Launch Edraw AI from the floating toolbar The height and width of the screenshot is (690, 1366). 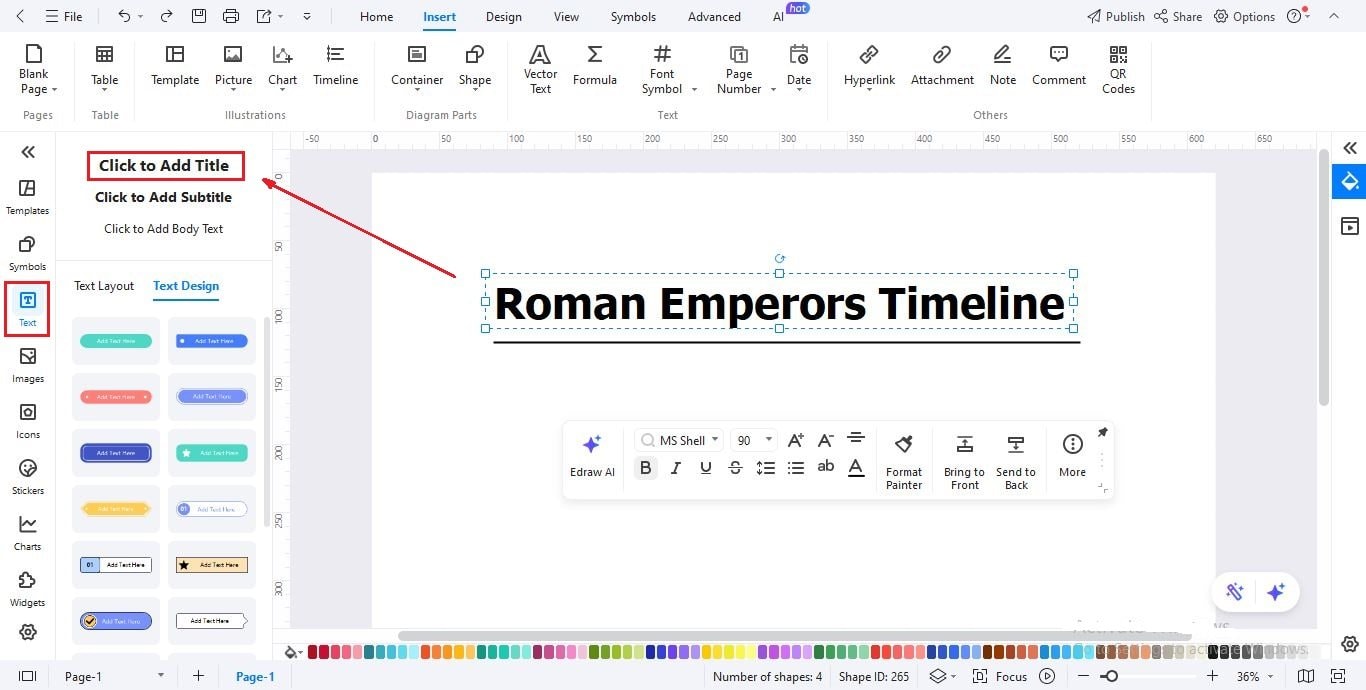[592, 455]
